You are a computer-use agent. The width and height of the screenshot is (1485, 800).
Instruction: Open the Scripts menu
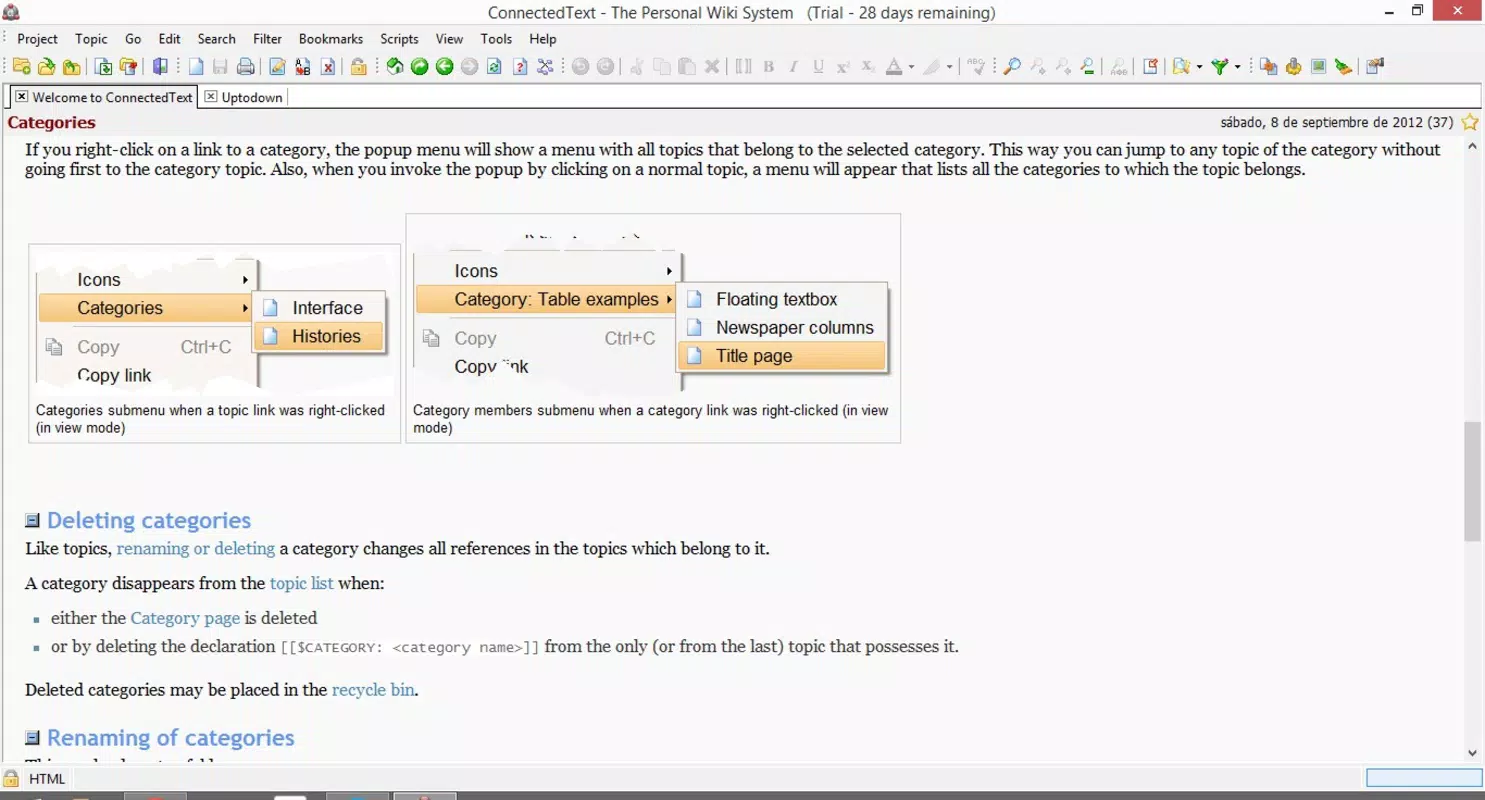coord(399,39)
